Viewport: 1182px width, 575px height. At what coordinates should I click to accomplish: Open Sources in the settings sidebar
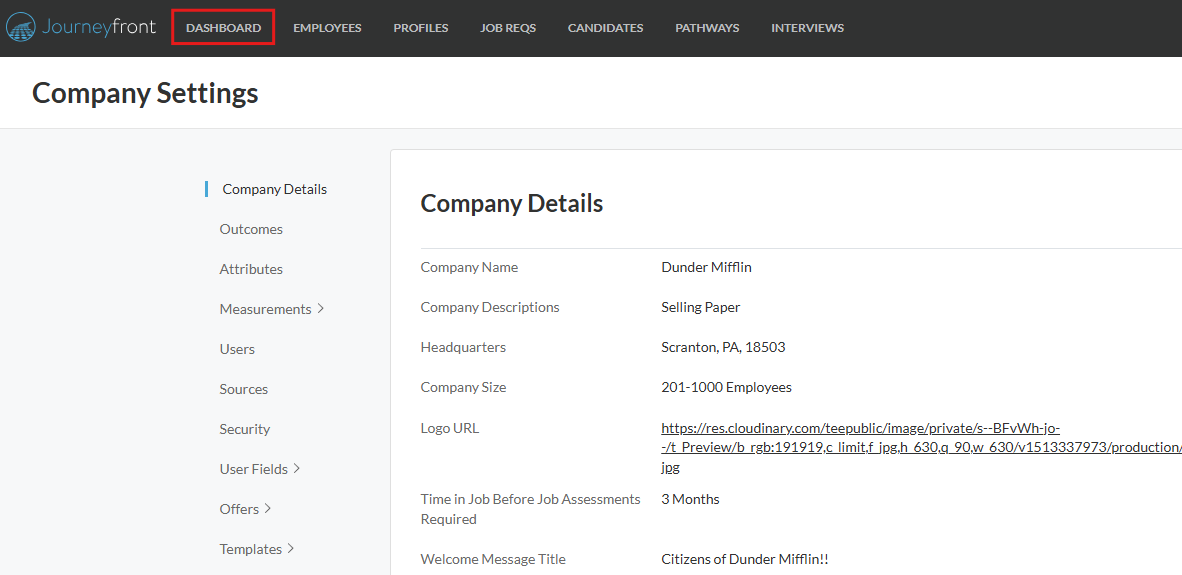point(243,389)
